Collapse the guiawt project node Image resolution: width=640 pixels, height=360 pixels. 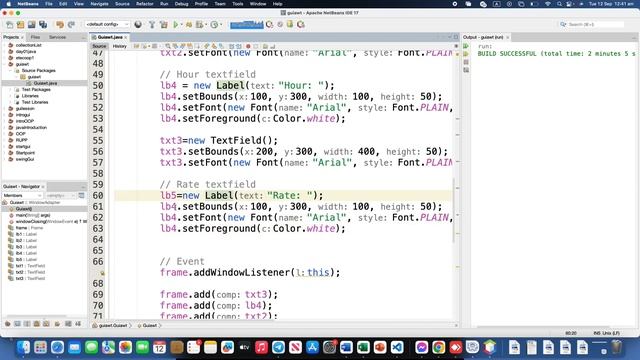(x=4, y=64)
